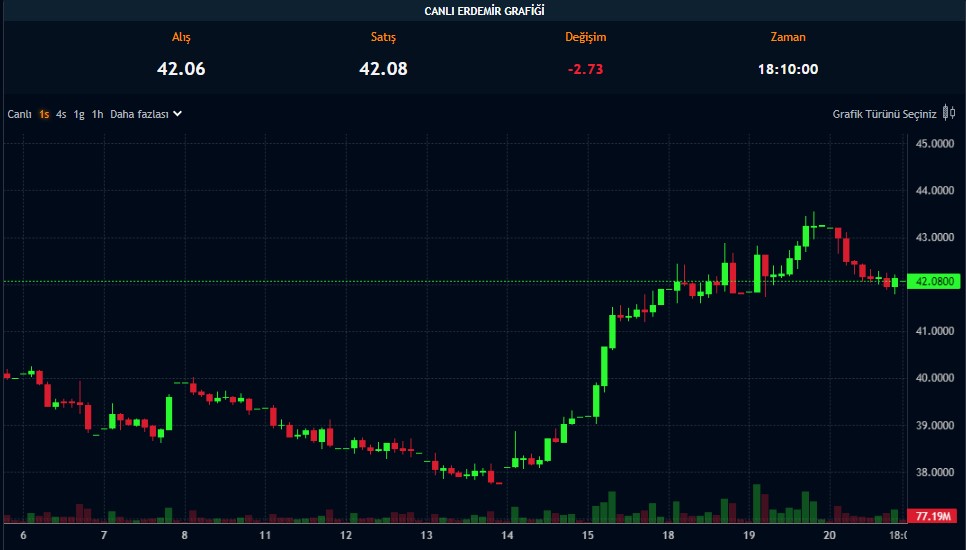Open the Daha fazlası dropdown chevron
Image resolution: width=966 pixels, height=550 pixels.
pos(177,114)
